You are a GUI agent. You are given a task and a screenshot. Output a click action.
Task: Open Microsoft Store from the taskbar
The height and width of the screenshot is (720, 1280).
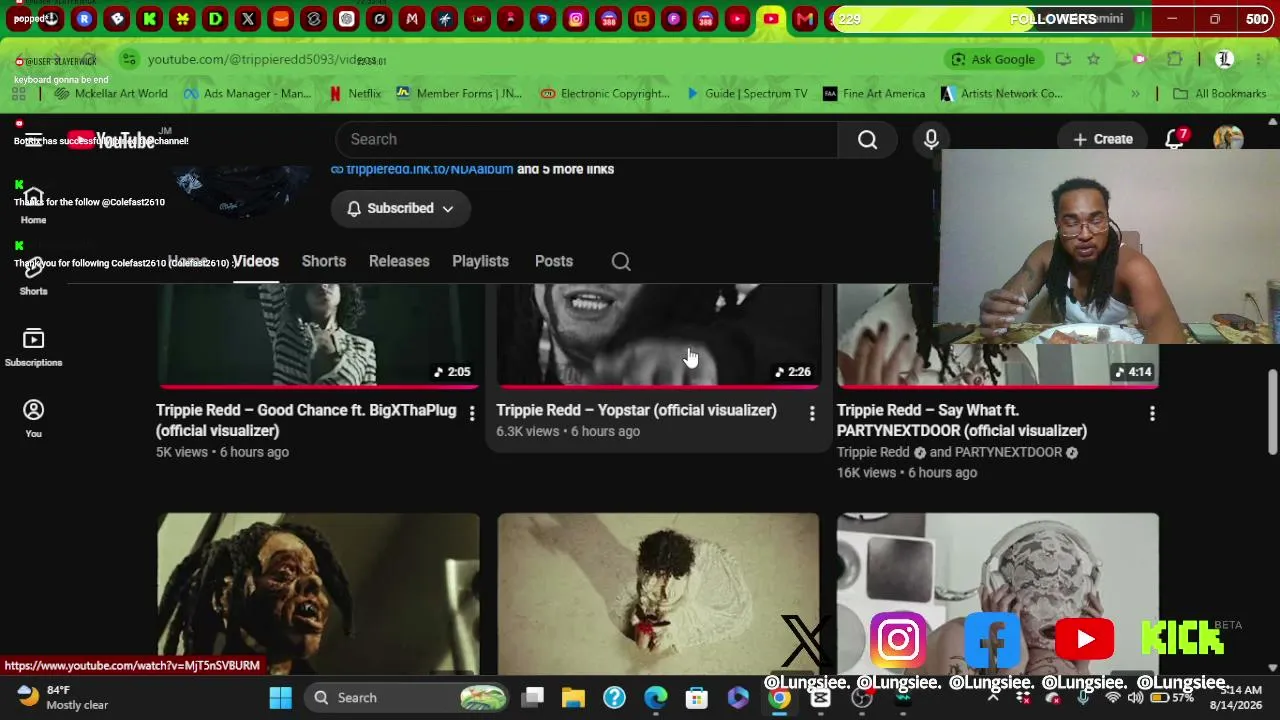tap(696, 698)
